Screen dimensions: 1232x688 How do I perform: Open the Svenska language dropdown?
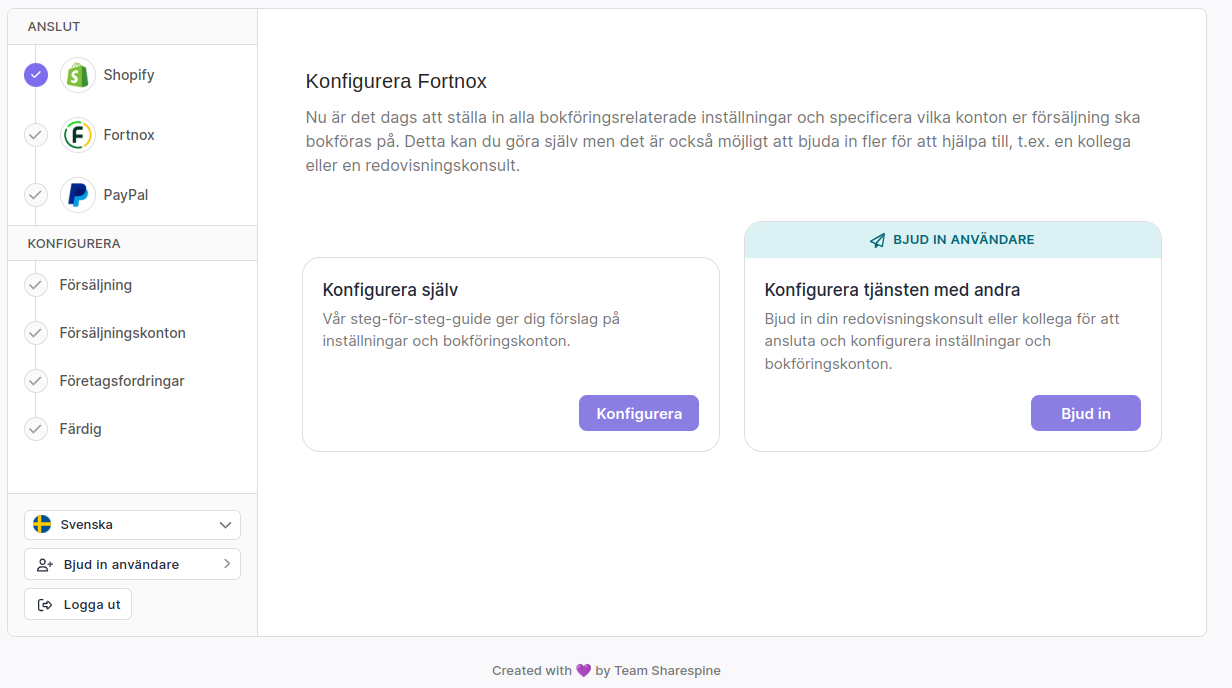132,525
